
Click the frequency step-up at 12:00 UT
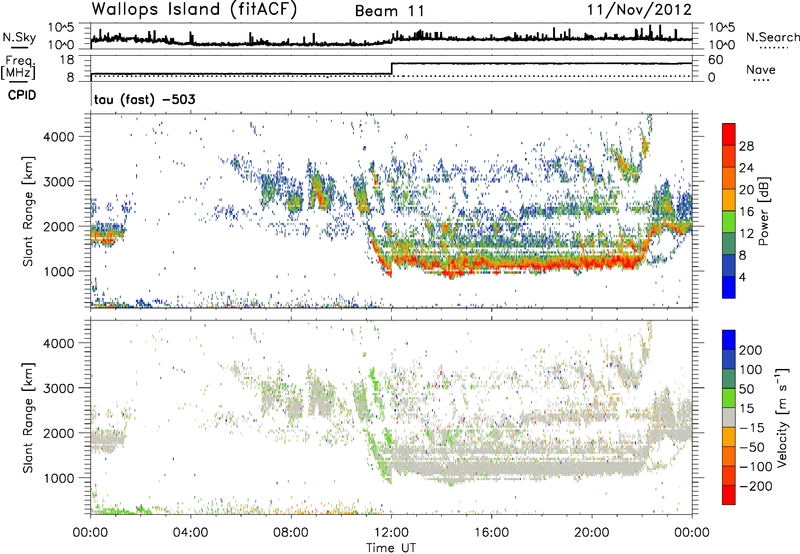coord(391,69)
